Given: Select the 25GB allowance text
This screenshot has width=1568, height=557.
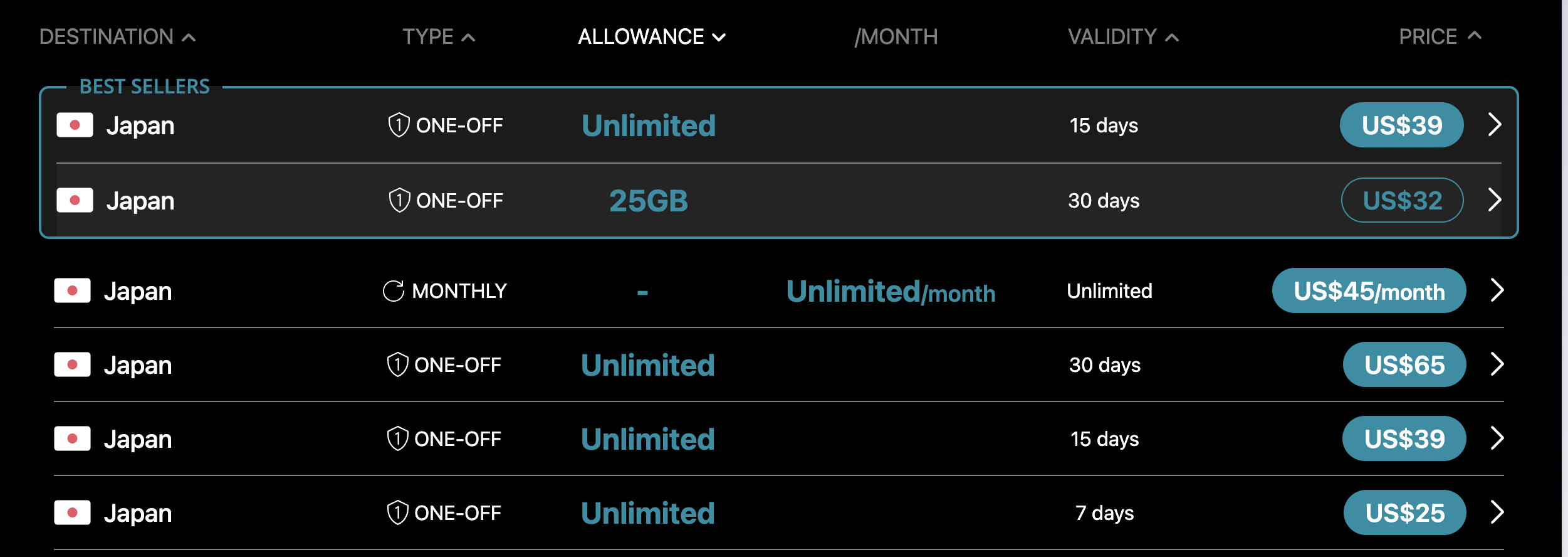Looking at the screenshot, I should pyautogui.click(x=649, y=201).
